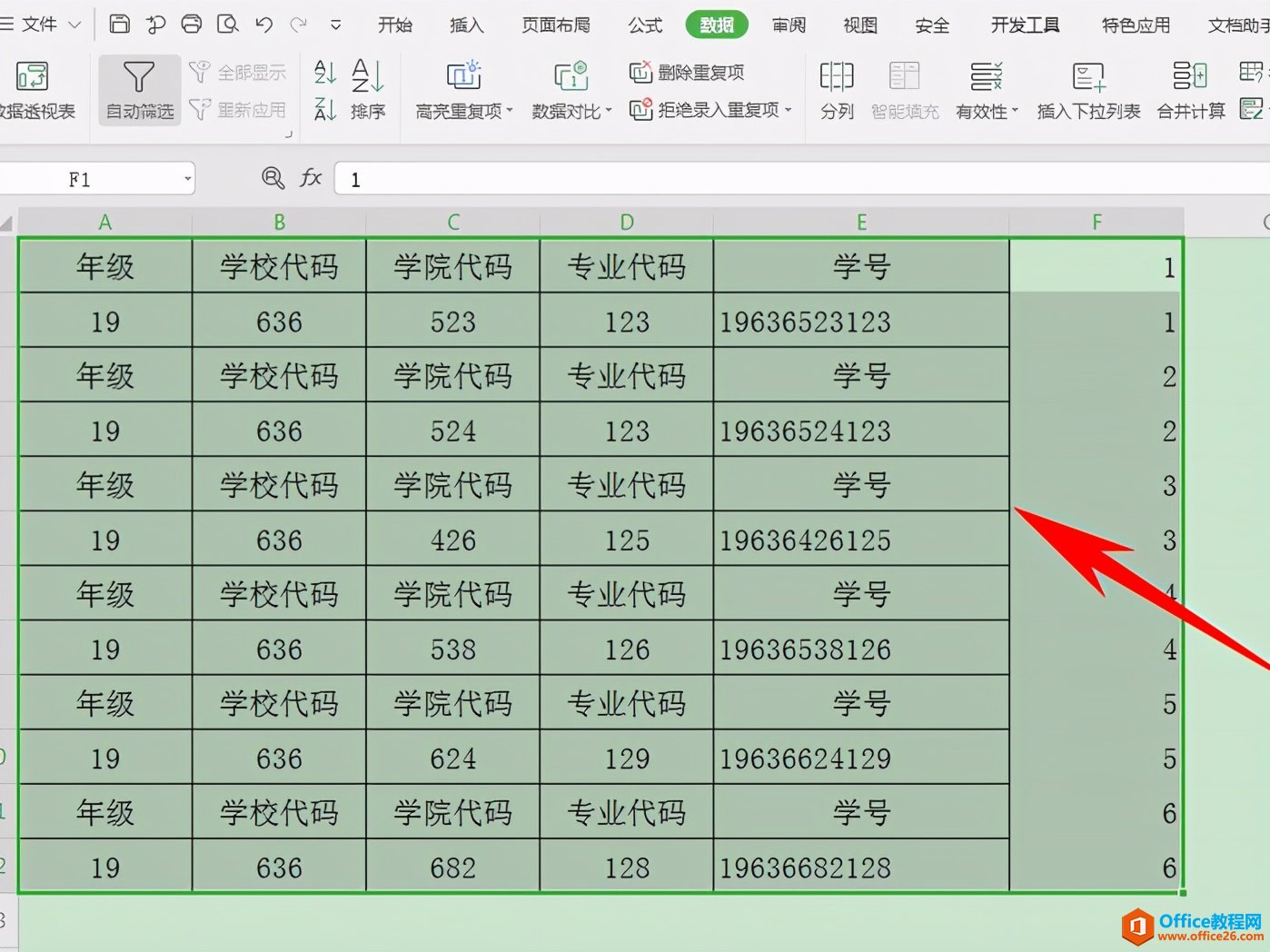The width and height of the screenshot is (1270, 952).
Task: Click cell containing 19636426125
Action: click(x=861, y=539)
